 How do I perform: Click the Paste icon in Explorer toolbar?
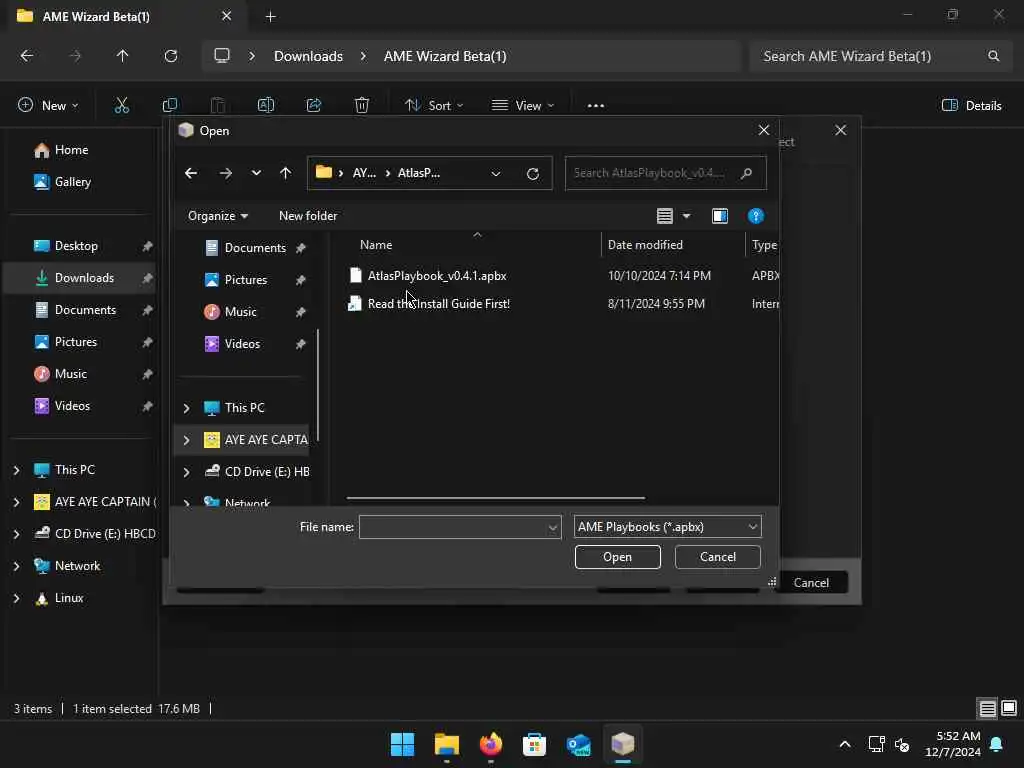(x=217, y=105)
